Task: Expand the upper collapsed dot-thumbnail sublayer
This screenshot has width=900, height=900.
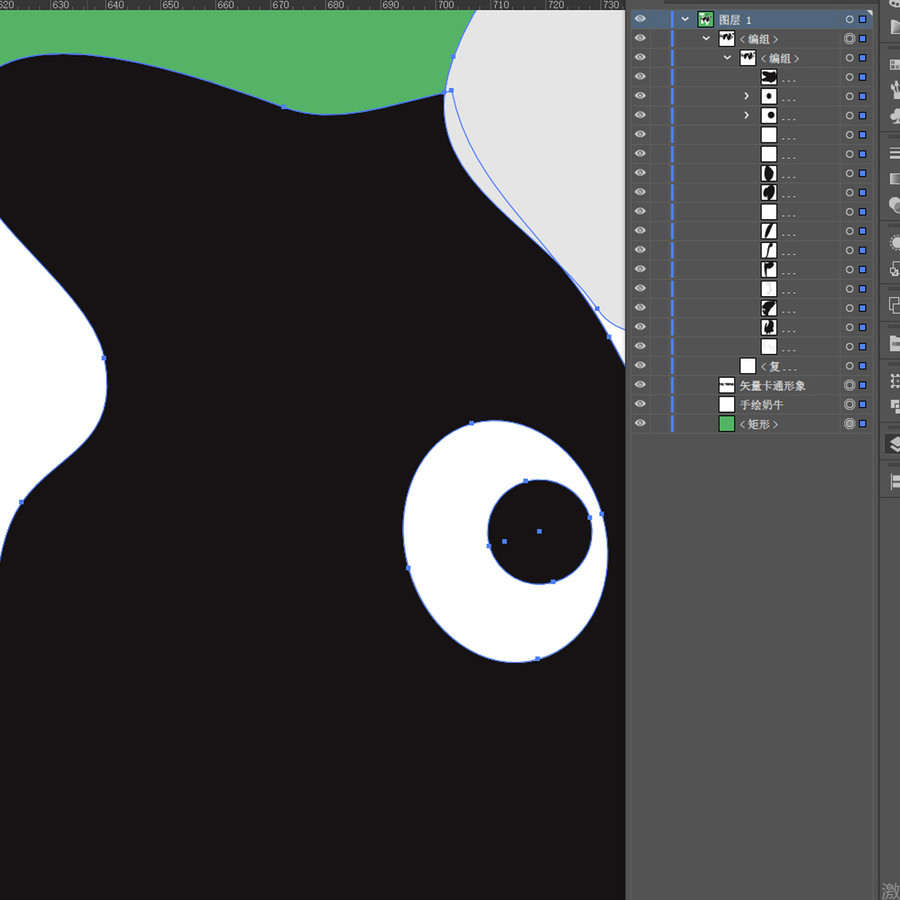Action: coord(746,96)
